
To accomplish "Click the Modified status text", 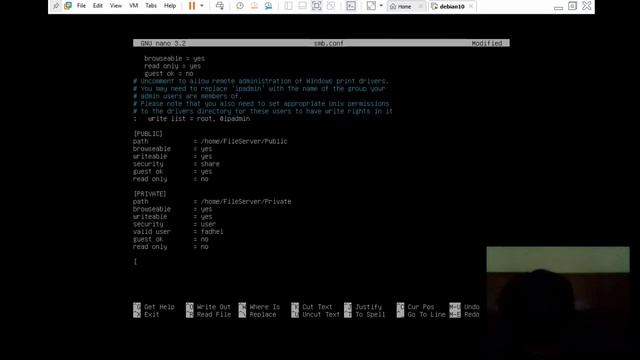I will click(x=487, y=43).
